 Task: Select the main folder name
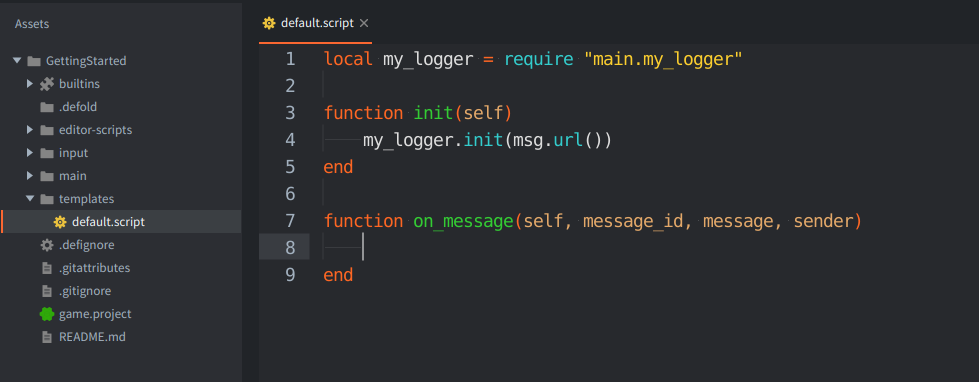73,176
